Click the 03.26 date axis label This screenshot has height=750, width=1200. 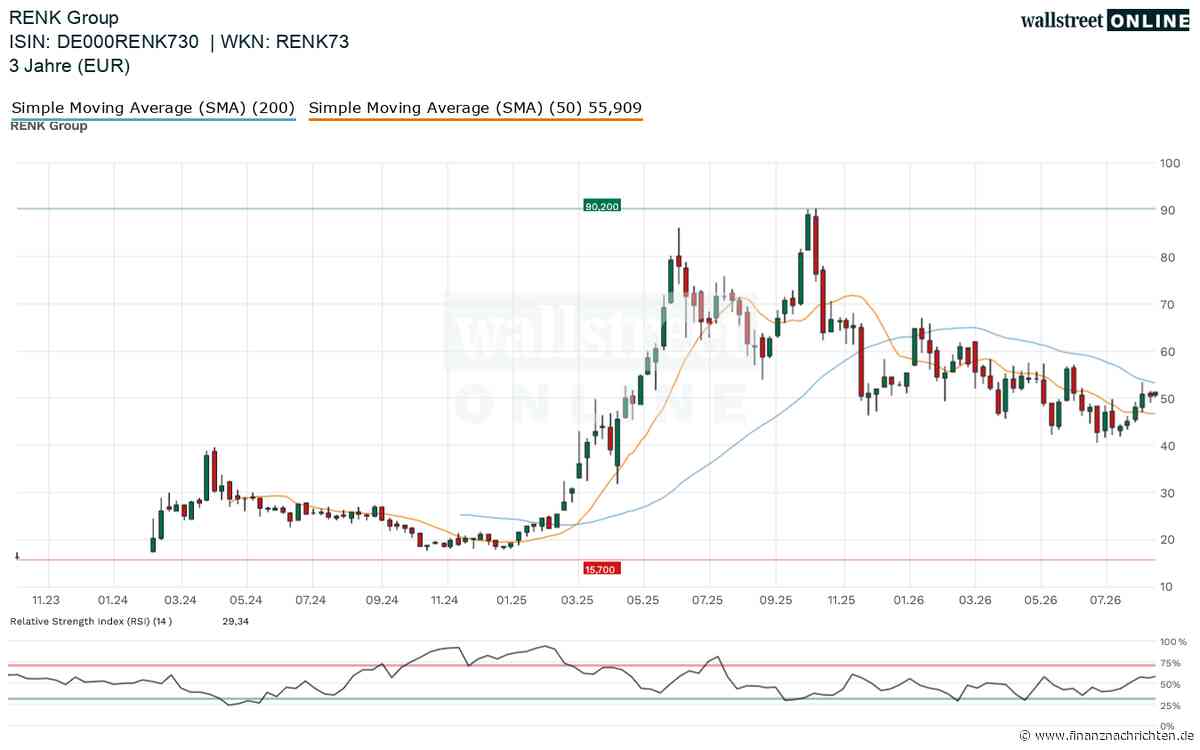point(975,600)
